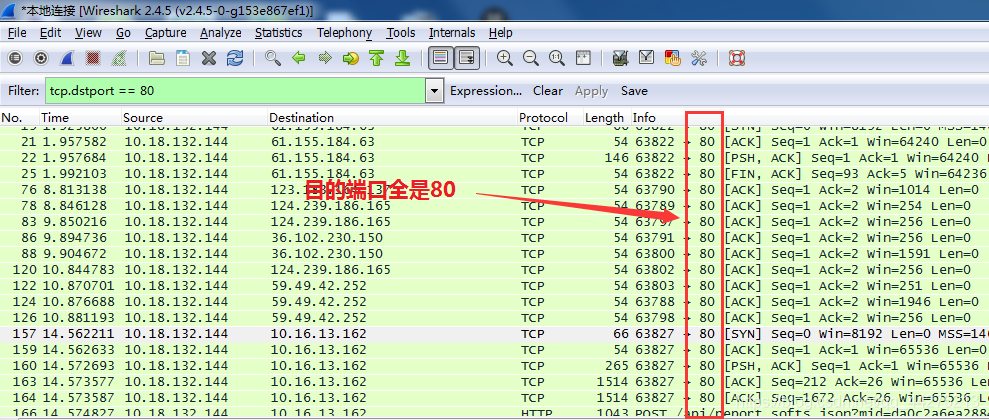Image resolution: width=989 pixels, height=420 pixels.
Task: Sort by the Source column header
Action: pos(194,117)
